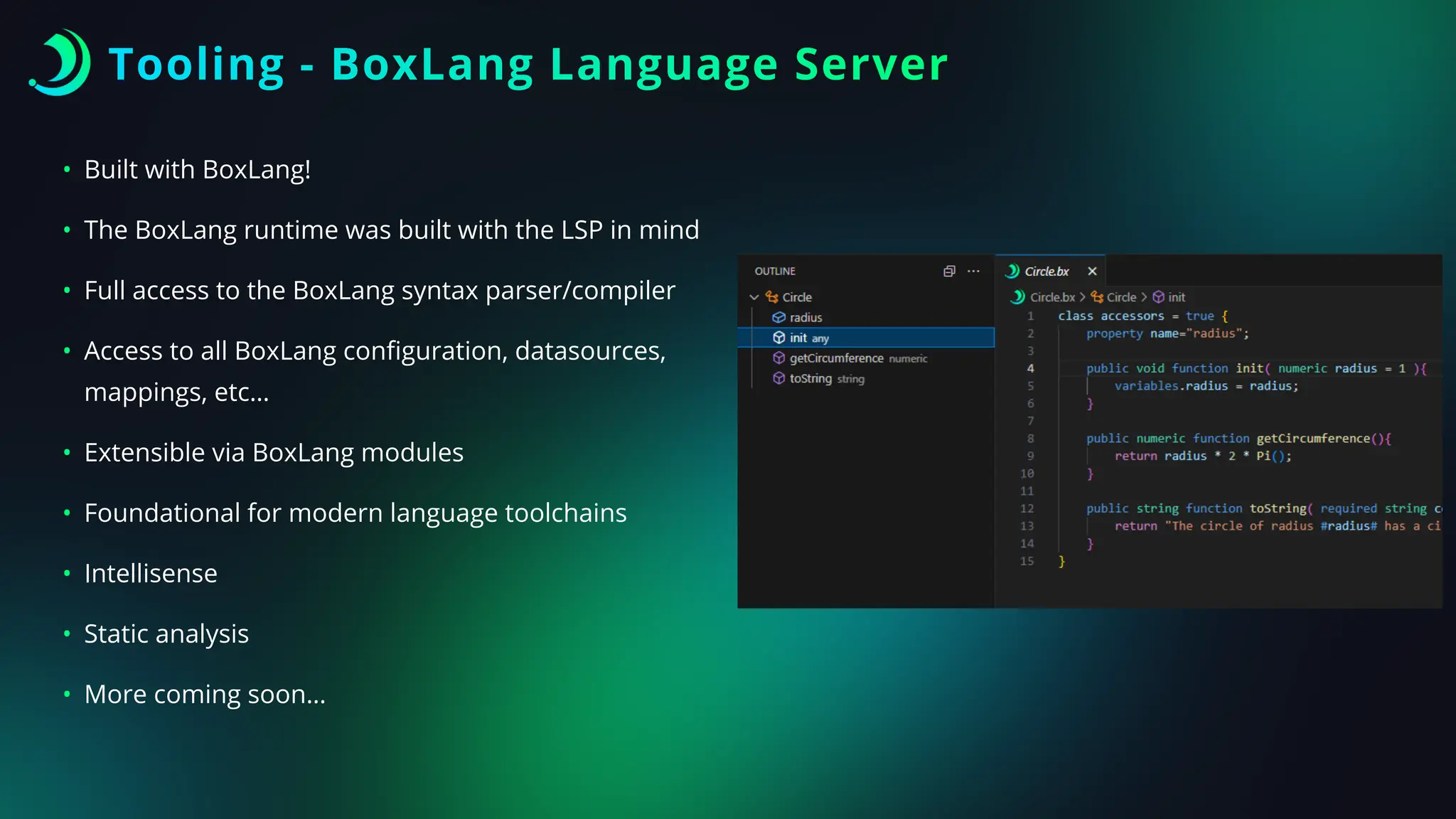The width and height of the screenshot is (1456, 819).
Task: Select getCircumference in the outline
Action: click(x=866, y=358)
